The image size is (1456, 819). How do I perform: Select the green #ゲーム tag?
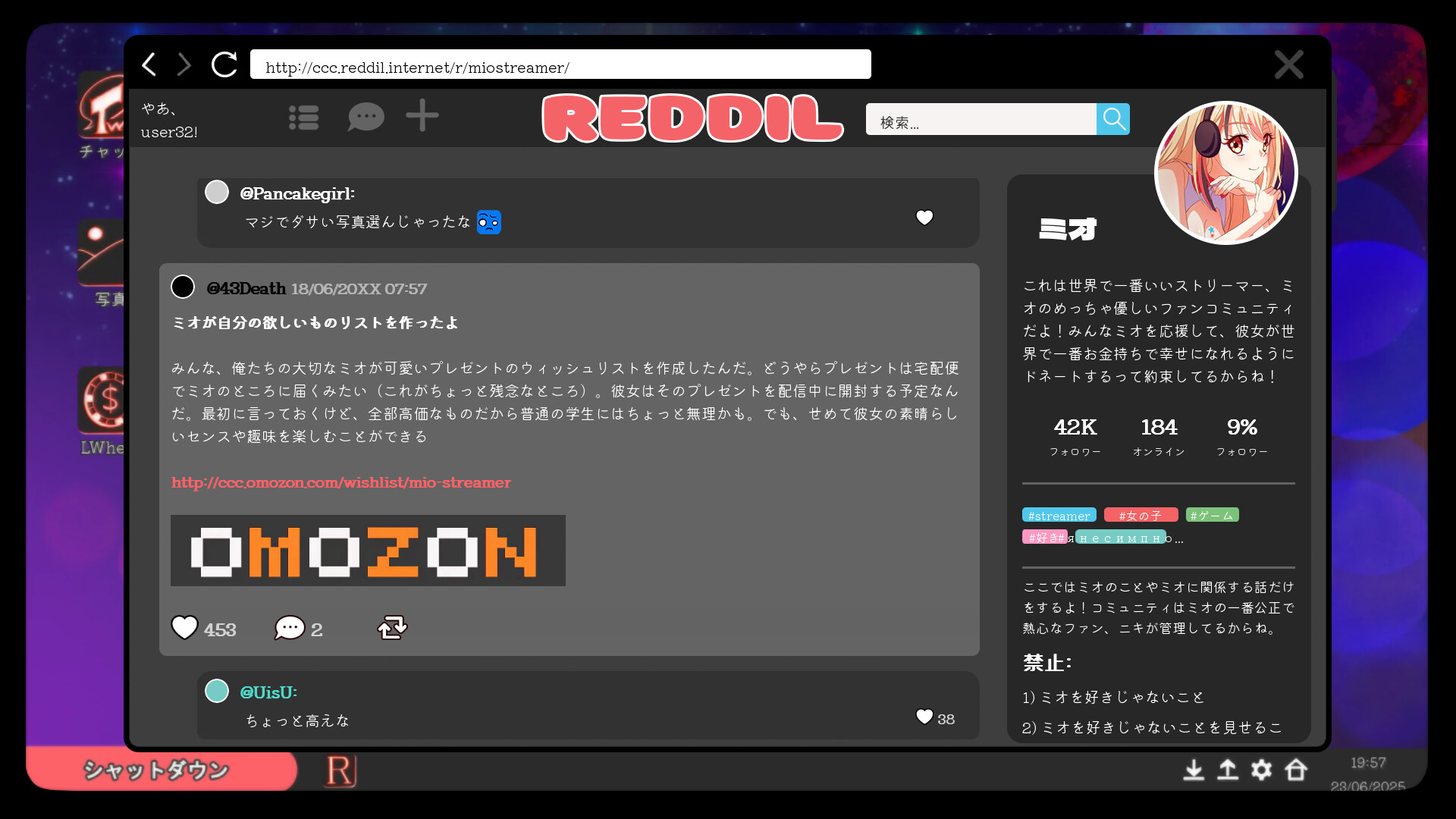[x=1212, y=516]
